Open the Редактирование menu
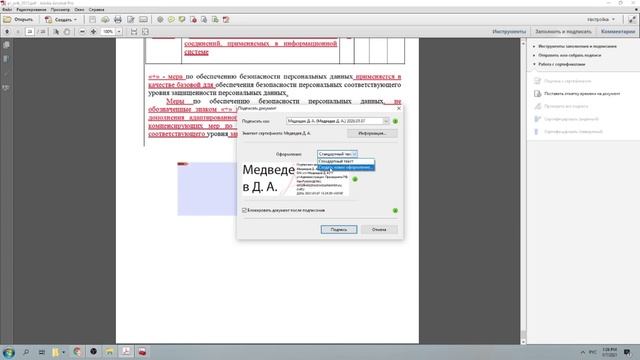This screenshot has width=640, height=360. point(31,9)
